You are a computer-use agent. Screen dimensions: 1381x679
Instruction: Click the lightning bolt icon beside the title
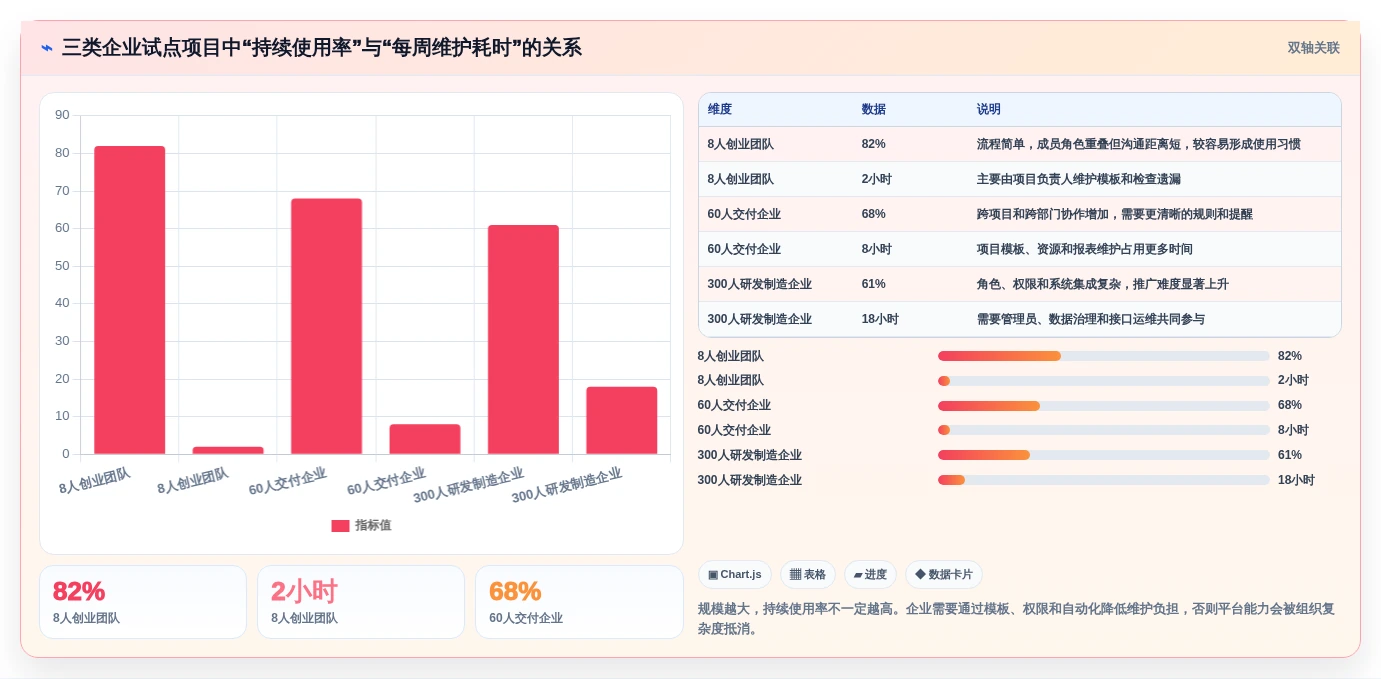47,48
